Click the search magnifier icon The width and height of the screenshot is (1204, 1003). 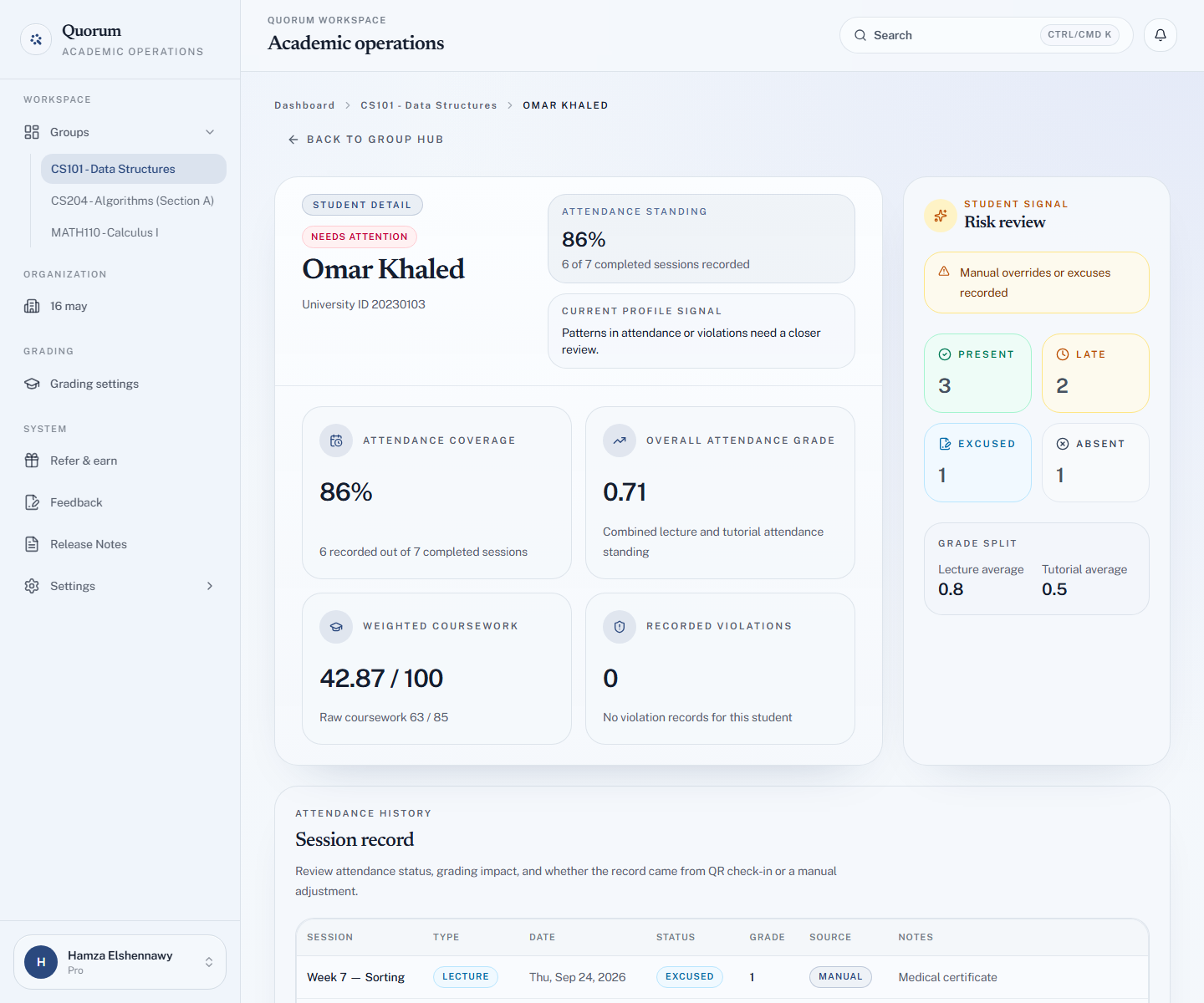[x=860, y=35]
